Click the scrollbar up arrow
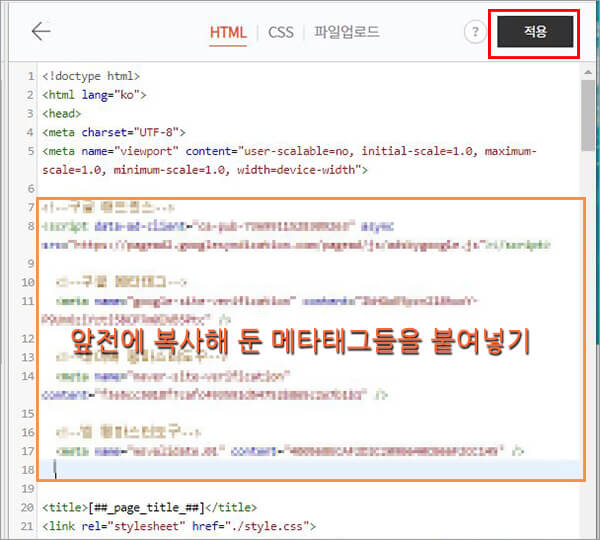Image resolution: width=600 pixels, height=540 pixels. tap(588, 72)
